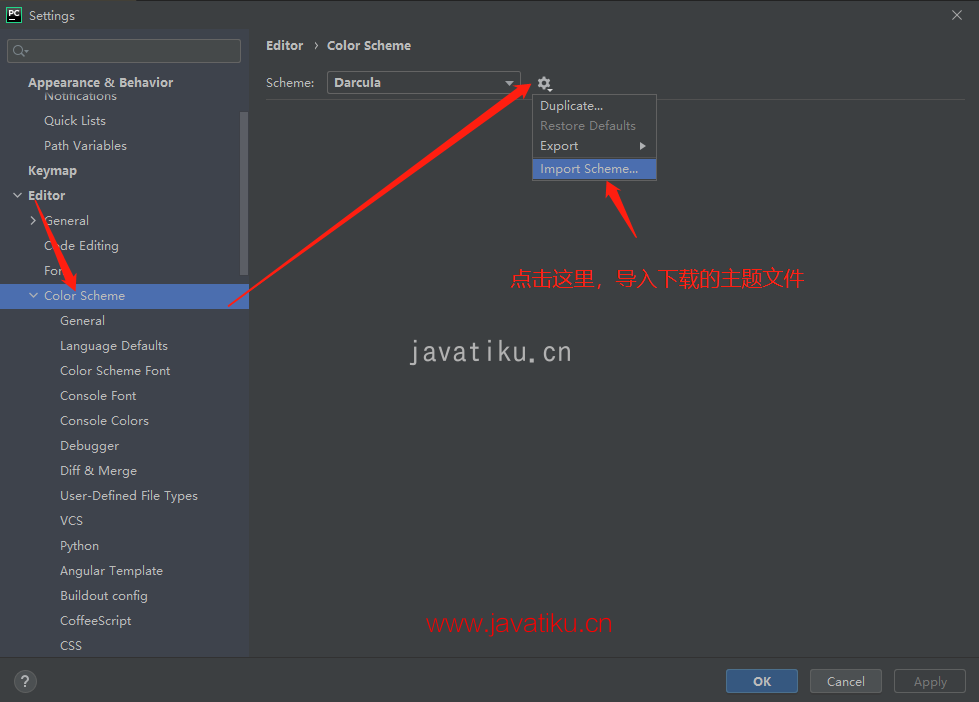Go to Language Defaults settings

pos(114,346)
